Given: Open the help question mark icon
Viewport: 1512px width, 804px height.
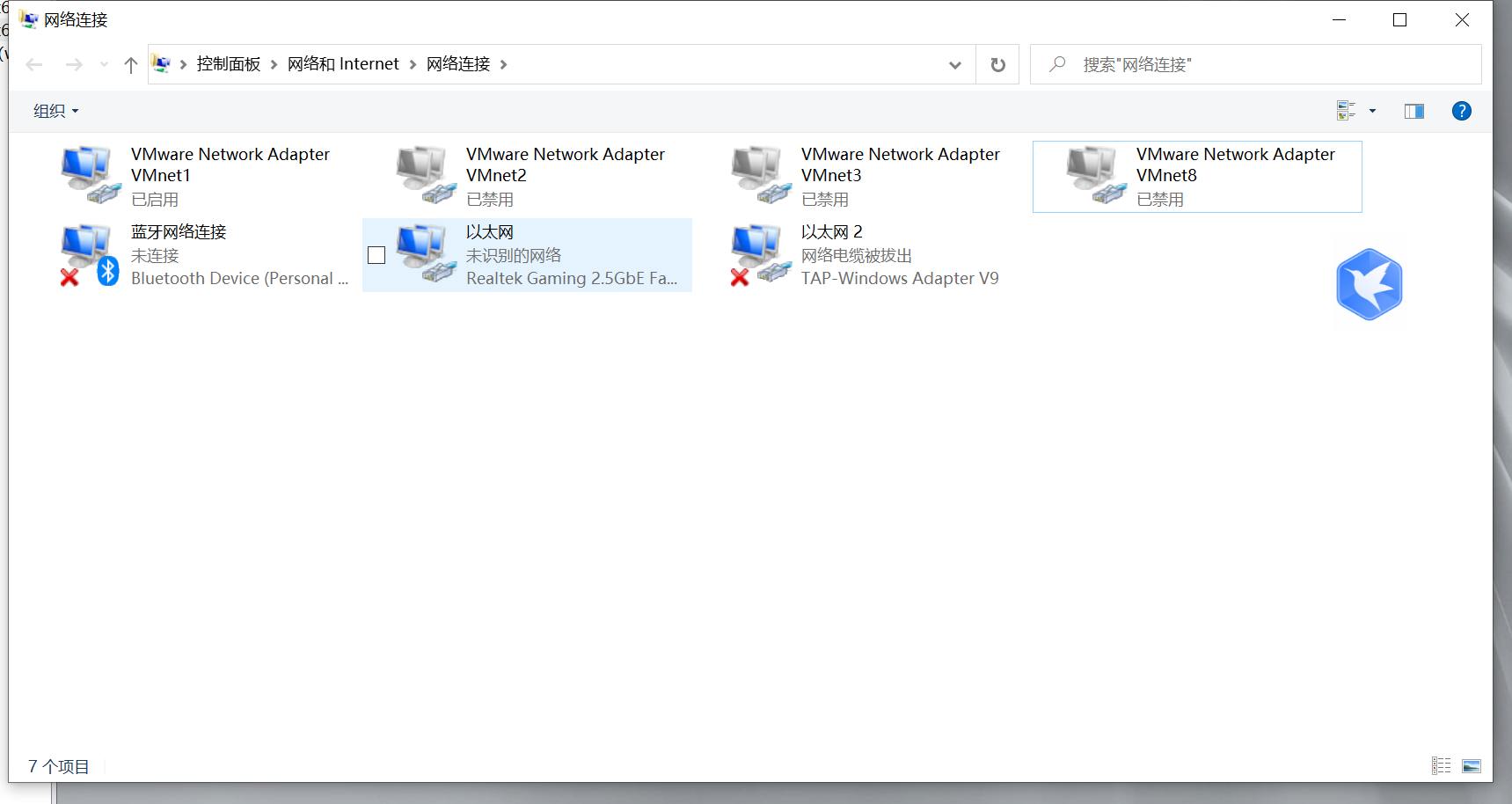Looking at the screenshot, I should (1461, 111).
